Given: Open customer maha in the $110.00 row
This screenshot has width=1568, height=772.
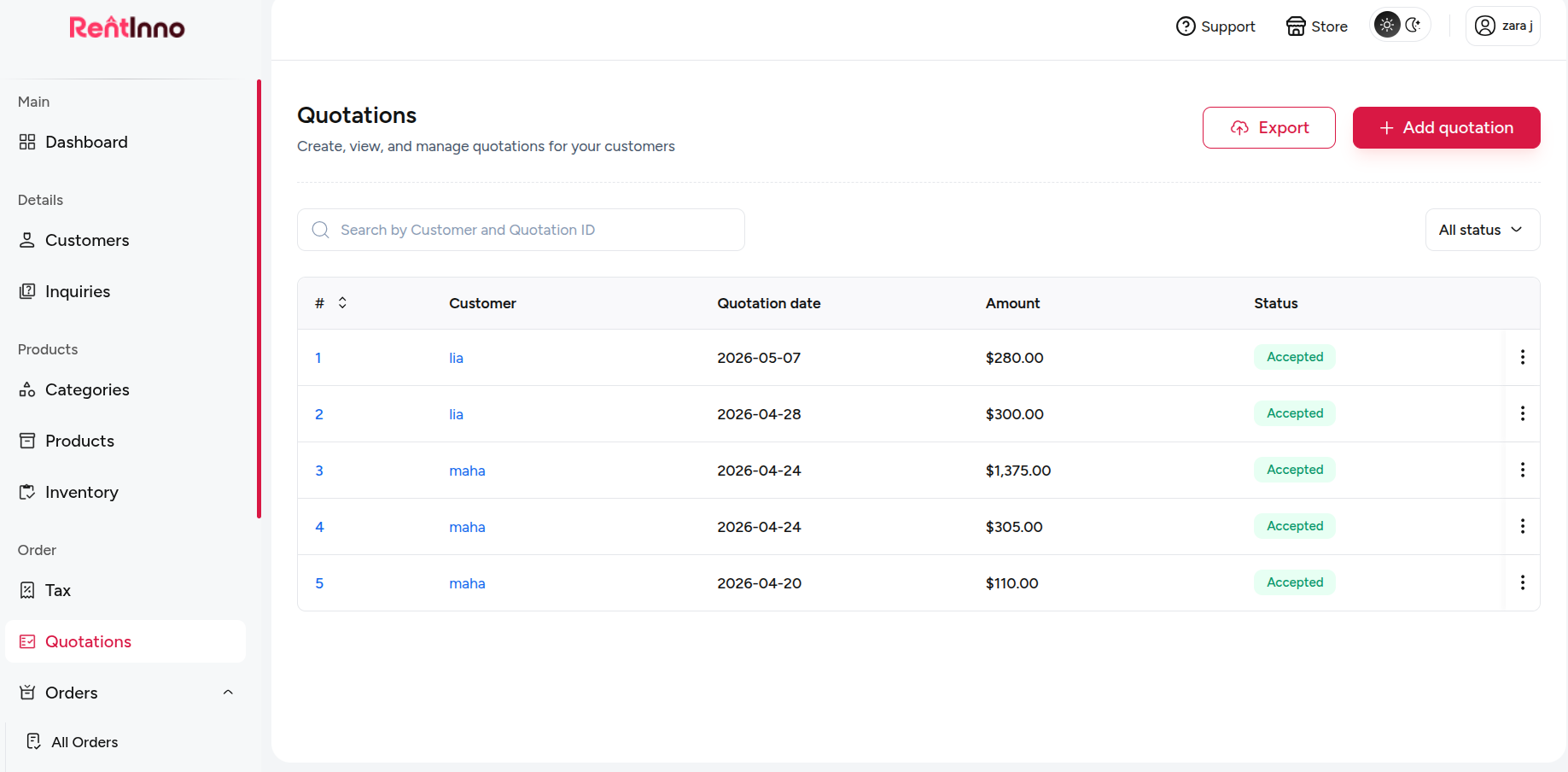Looking at the screenshot, I should (468, 583).
